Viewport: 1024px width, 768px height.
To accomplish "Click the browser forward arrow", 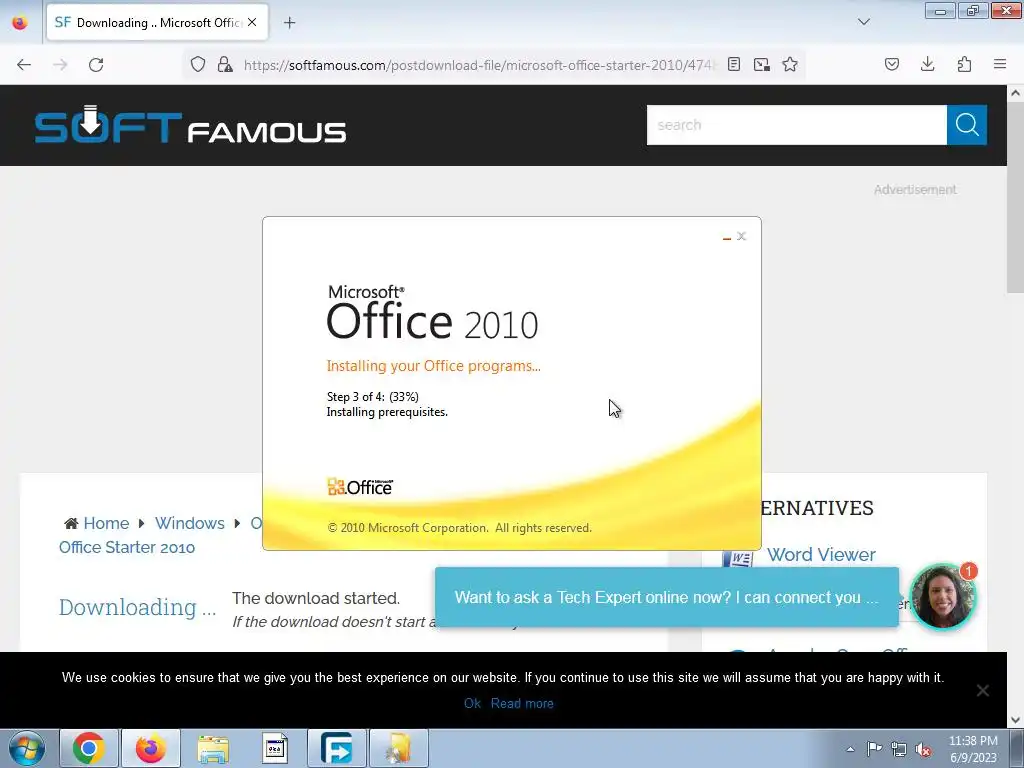I will pos(60,65).
